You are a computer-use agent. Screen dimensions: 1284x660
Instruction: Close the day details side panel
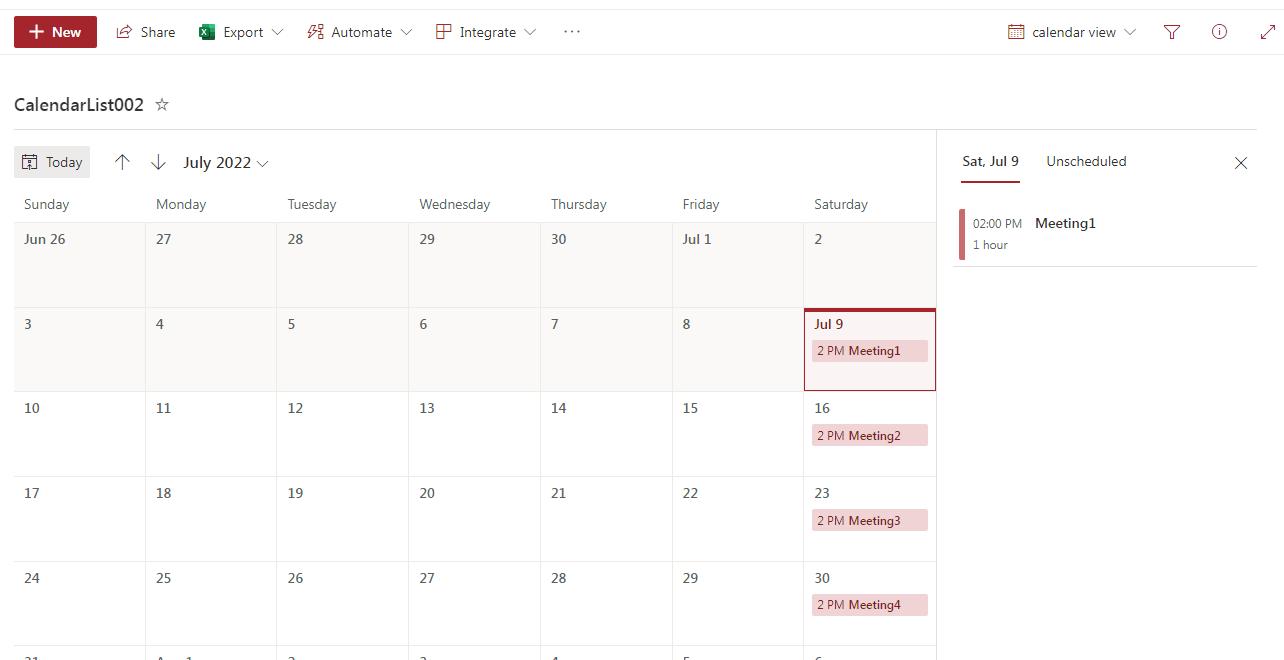tap(1241, 163)
